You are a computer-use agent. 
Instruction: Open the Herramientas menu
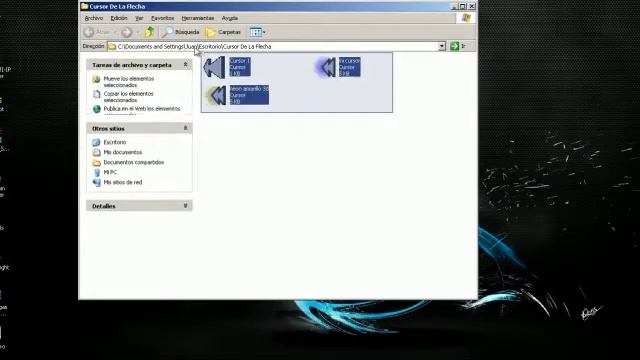pos(198,18)
